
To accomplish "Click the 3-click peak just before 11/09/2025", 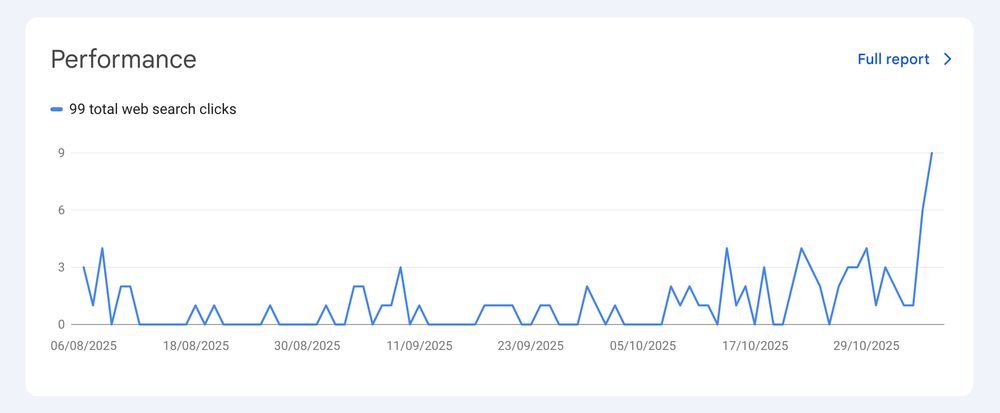I will coord(400,267).
